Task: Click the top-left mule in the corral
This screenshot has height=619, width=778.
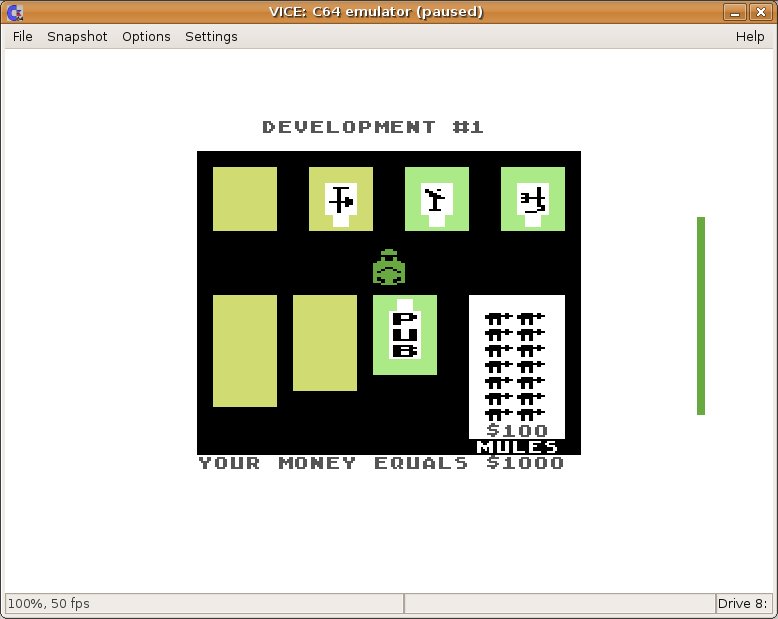Action: click(x=499, y=318)
